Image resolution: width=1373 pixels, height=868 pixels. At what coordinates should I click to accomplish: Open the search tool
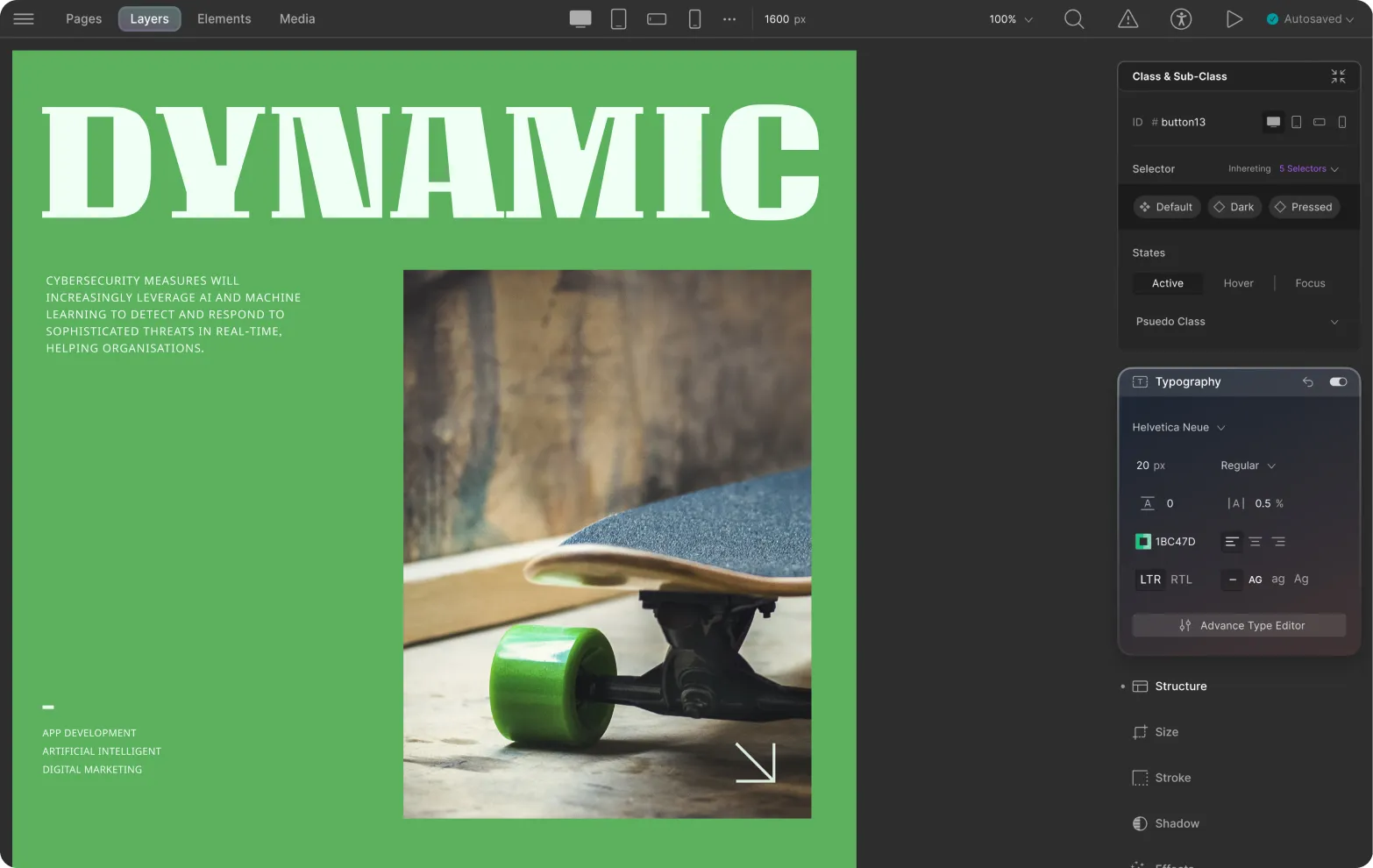[1074, 18]
